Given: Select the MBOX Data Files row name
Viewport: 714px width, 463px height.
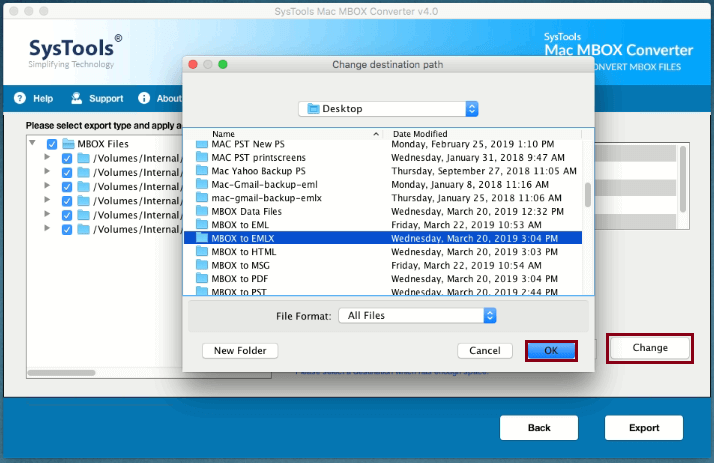Looking at the screenshot, I should pos(246,211).
